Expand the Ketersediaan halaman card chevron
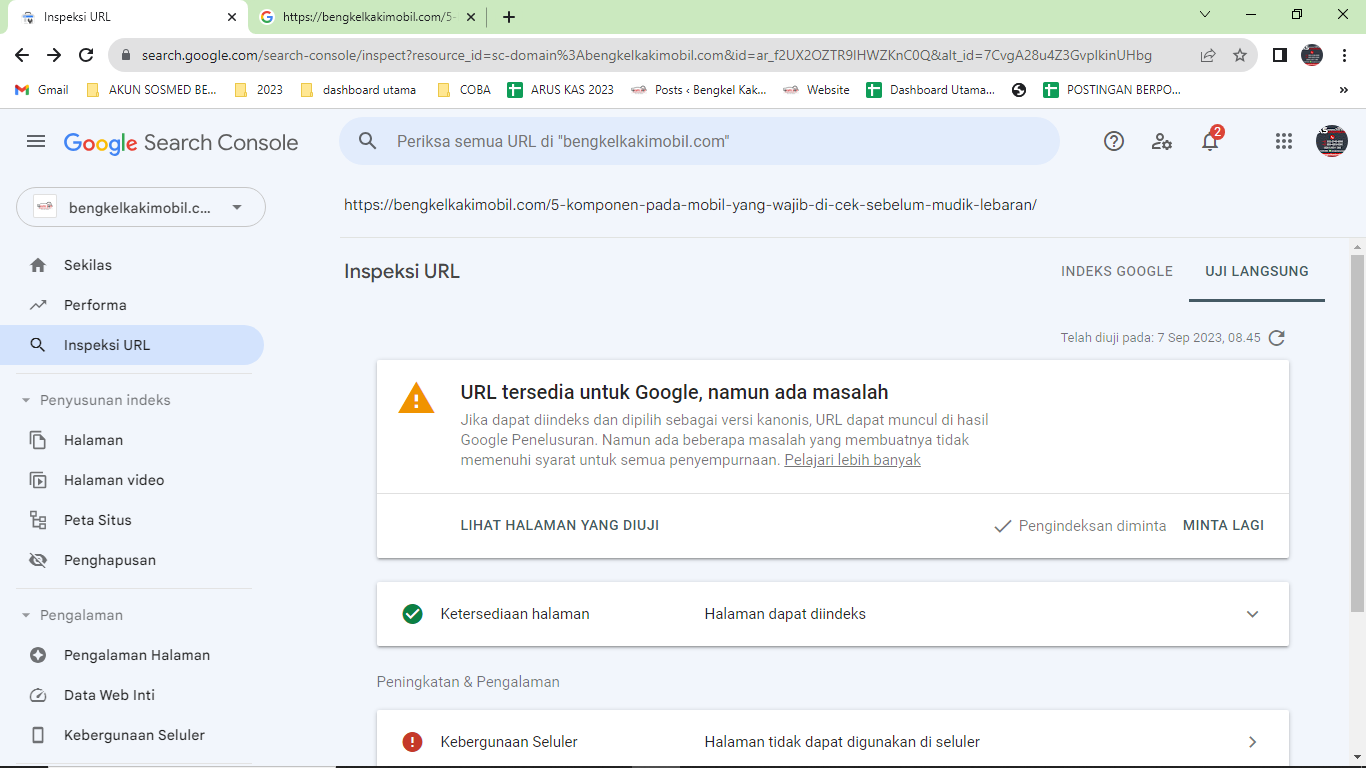 pos(1252,614)
